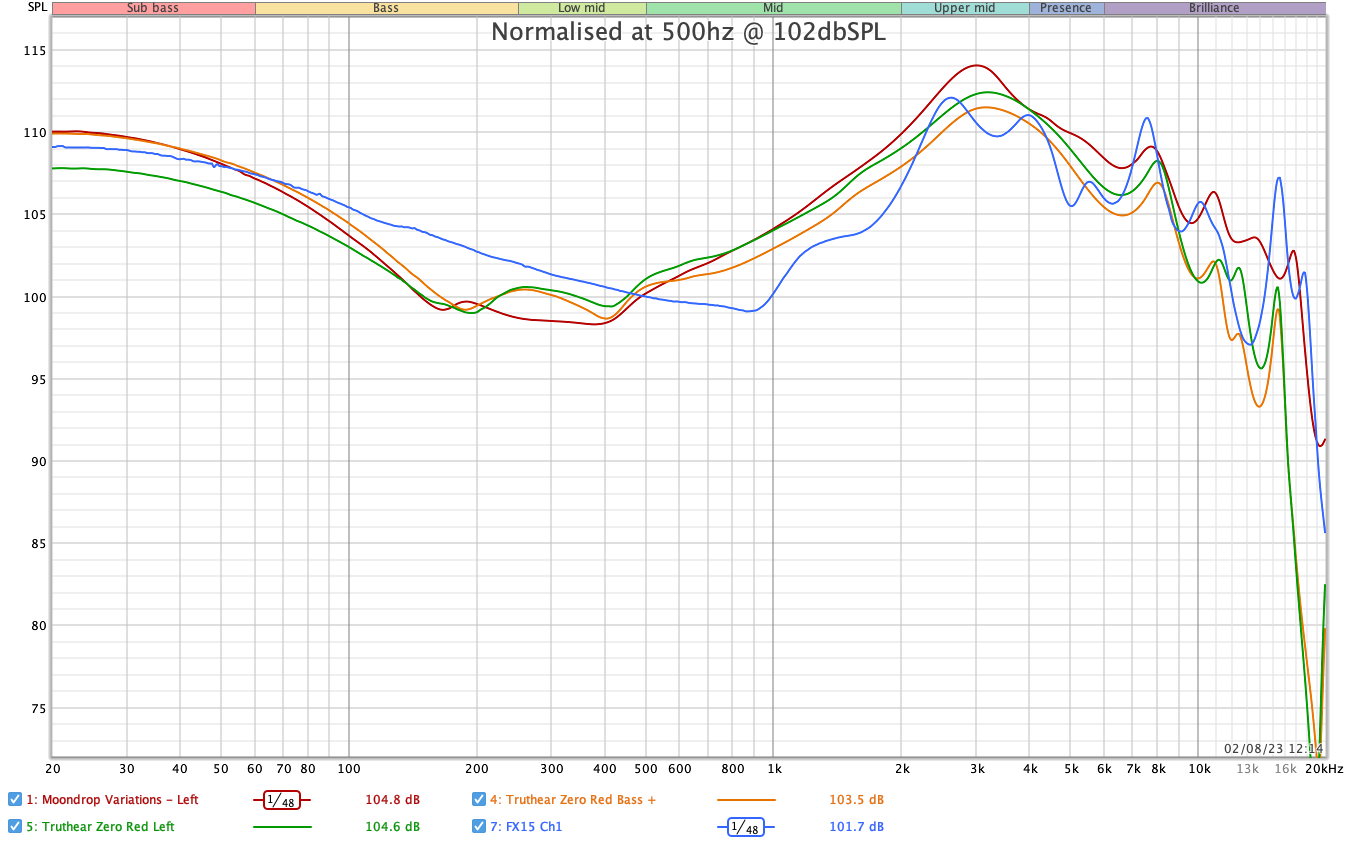This screenshot has width=1352, height=843.
Task: Click the Mid frequency band label
Action: tap(773, 8)
